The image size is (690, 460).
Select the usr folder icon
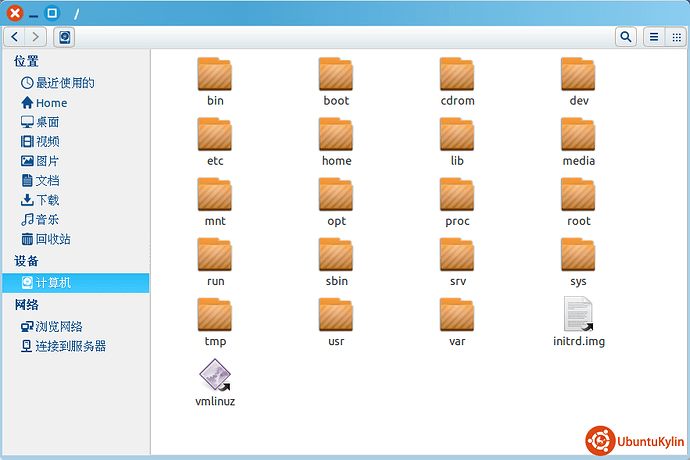pos(336,315)
